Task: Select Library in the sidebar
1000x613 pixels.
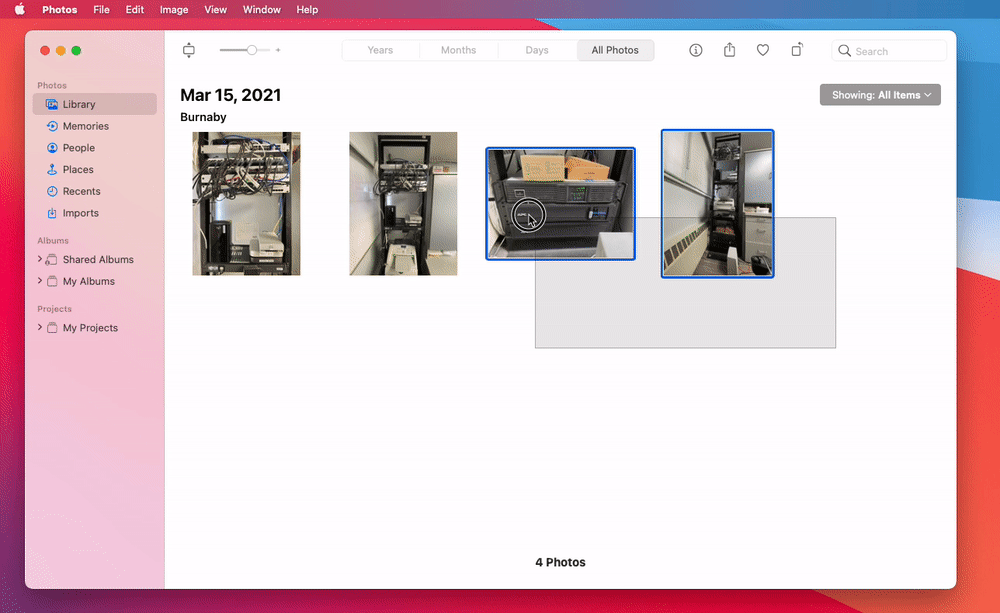Action: pos(94,104)
